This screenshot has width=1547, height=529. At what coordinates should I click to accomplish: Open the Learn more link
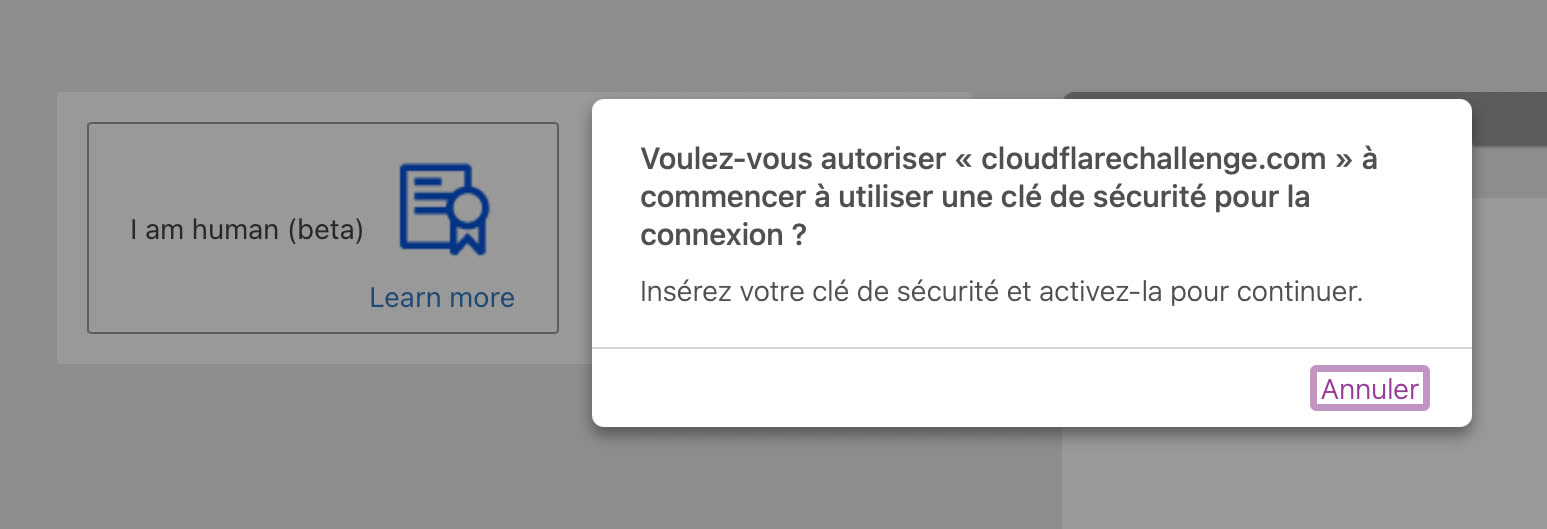click(442, 297)
